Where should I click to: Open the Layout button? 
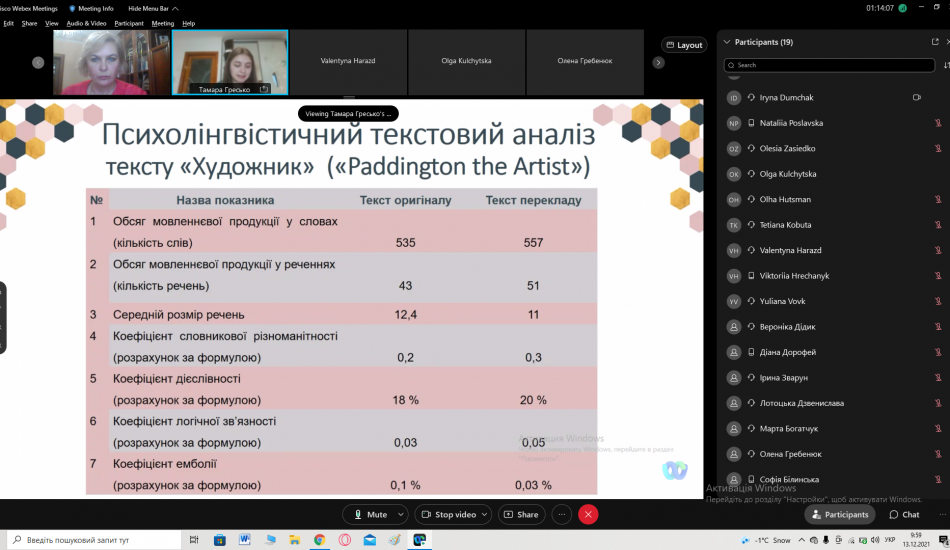coord(684,45)
